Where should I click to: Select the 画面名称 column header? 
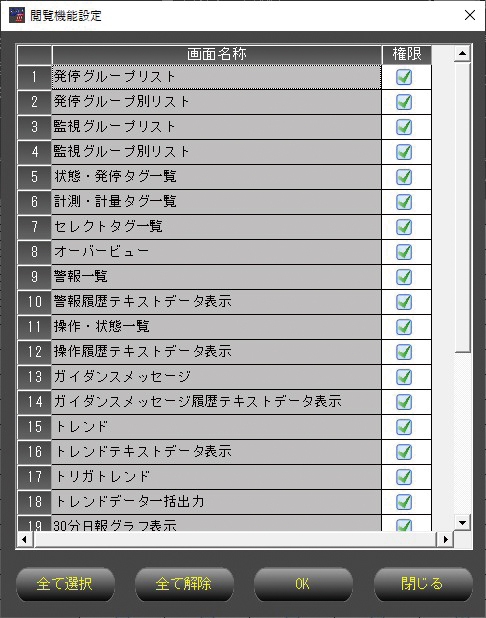pyautogui.click(x=217, y=54)
